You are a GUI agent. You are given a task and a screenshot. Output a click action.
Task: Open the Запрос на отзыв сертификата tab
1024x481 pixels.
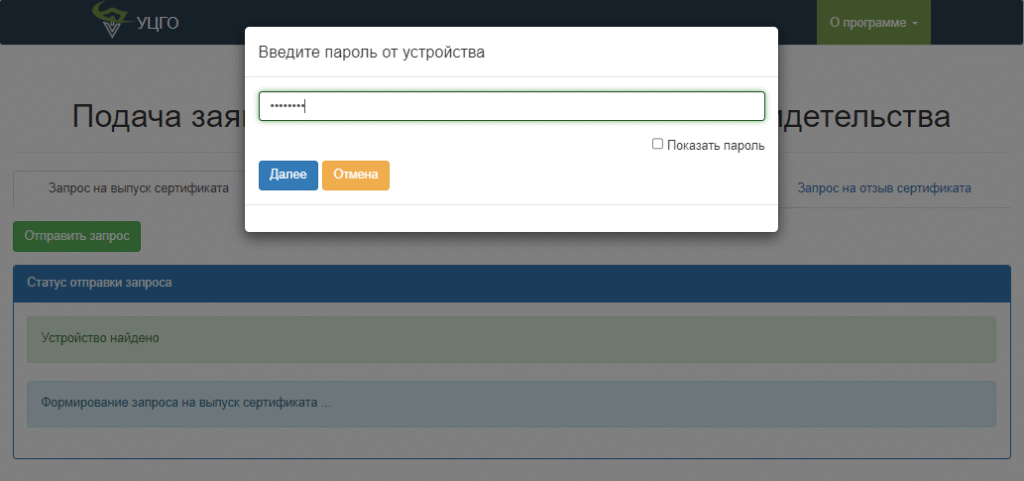coord(884,189)
